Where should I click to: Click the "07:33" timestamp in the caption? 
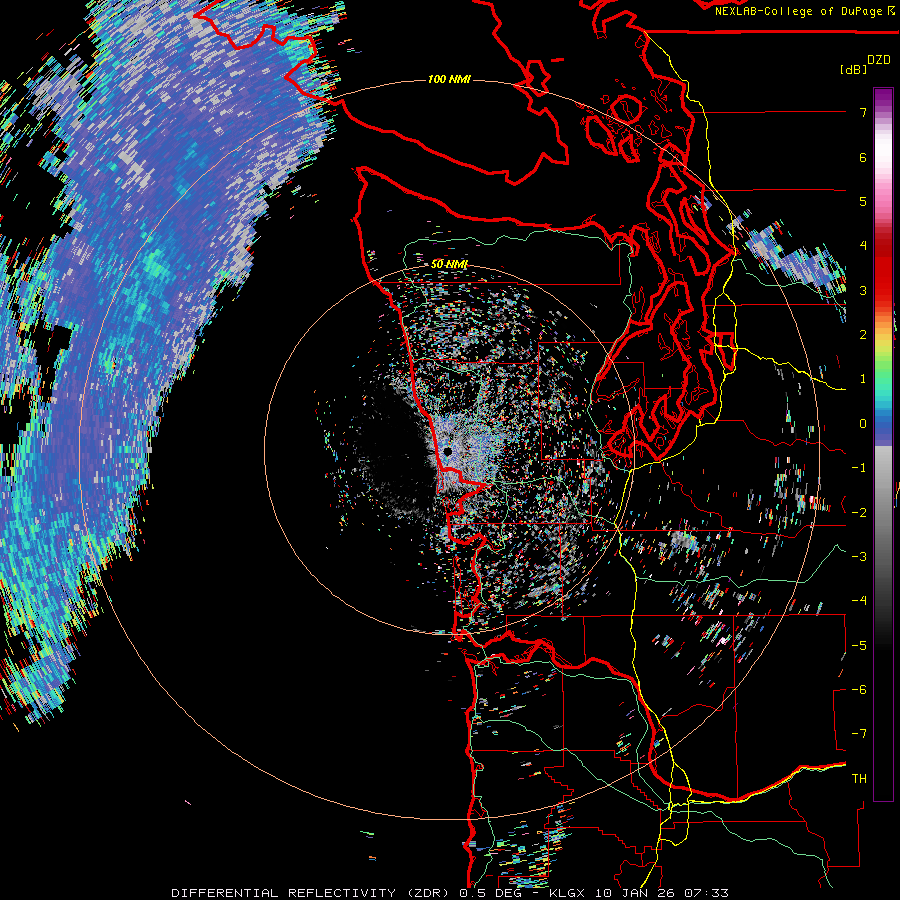708,893
